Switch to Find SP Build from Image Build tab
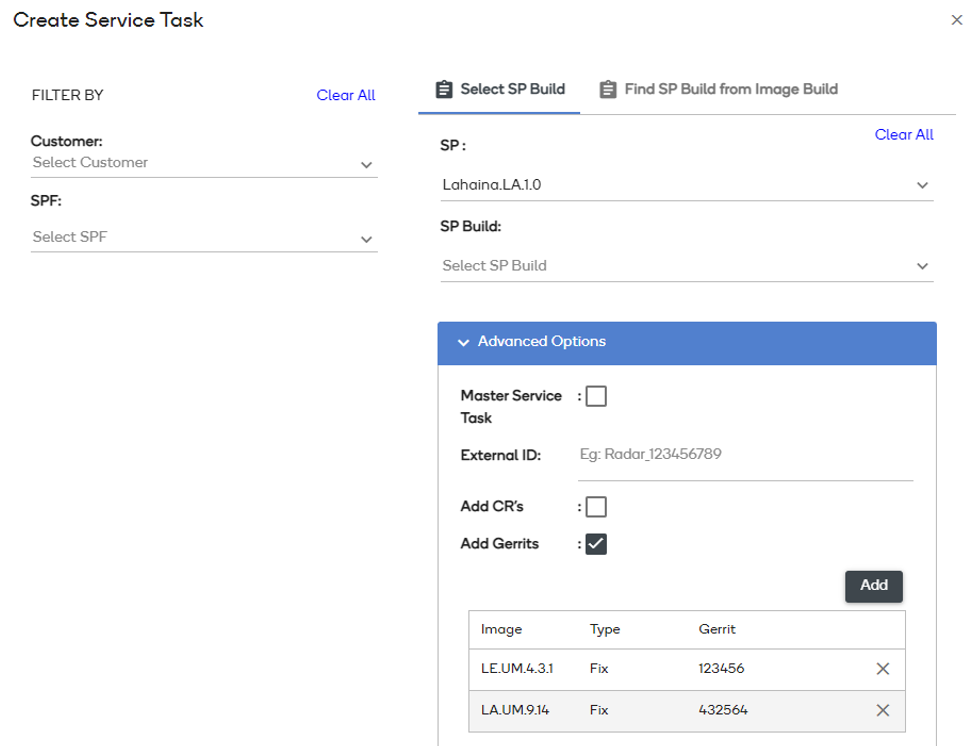Screen dimensions: 970x746 click(x=730, y=89)
